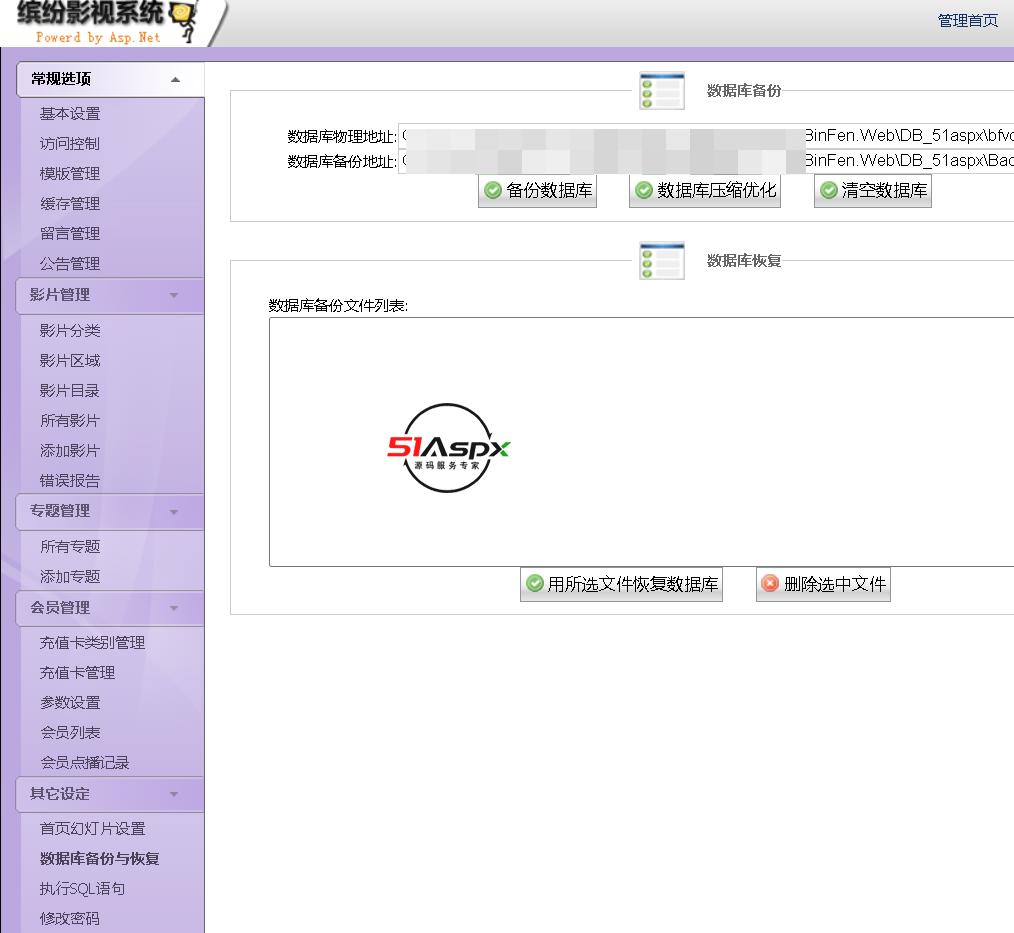Open 基本设置 in the sidebar
This screenshot has width=1014, height=933.
point(70,114)
